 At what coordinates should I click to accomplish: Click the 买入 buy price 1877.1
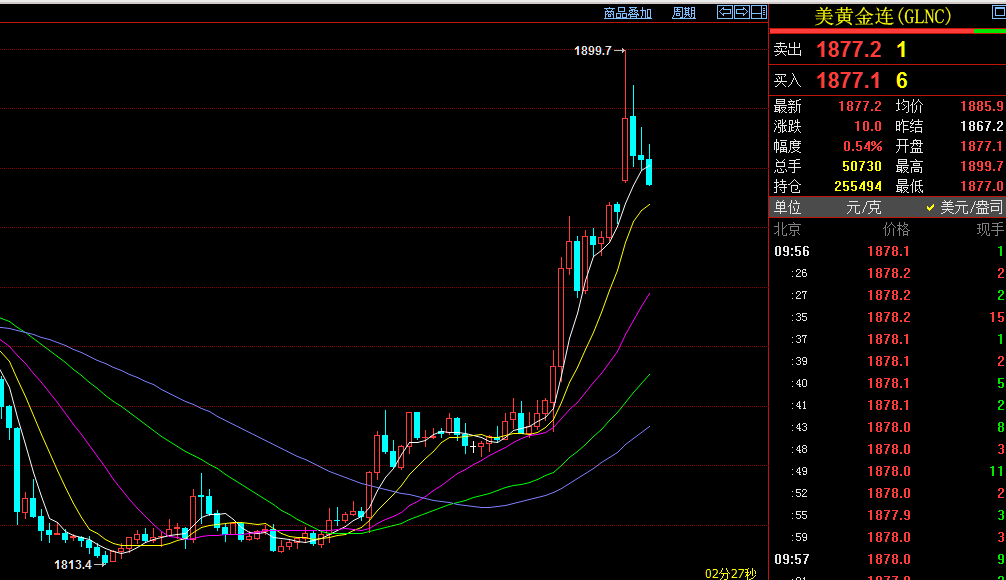848,81
